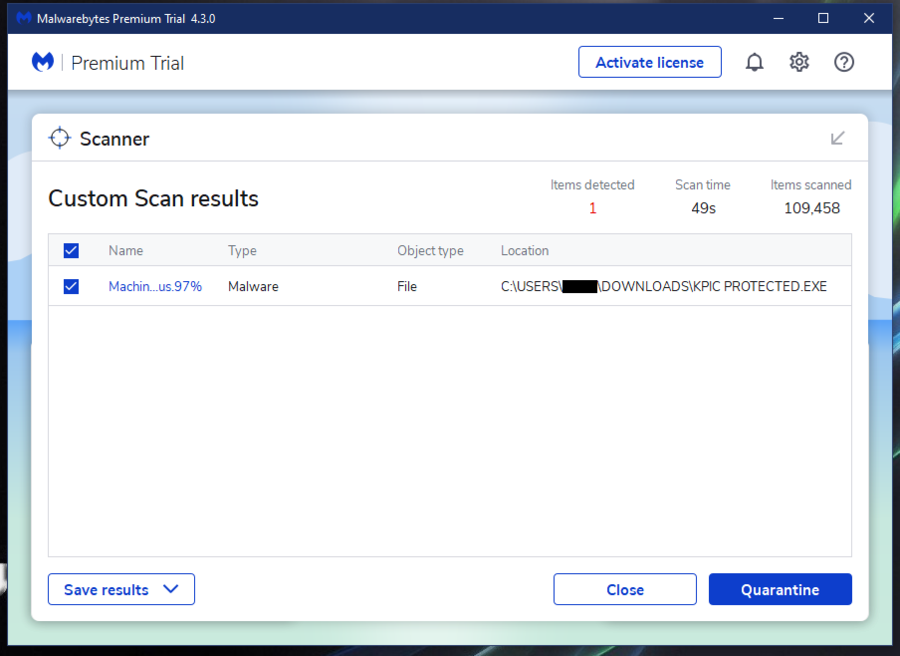Expand the Save results dropdown
Screen dimensions: 900x656
tap(121, 589)
